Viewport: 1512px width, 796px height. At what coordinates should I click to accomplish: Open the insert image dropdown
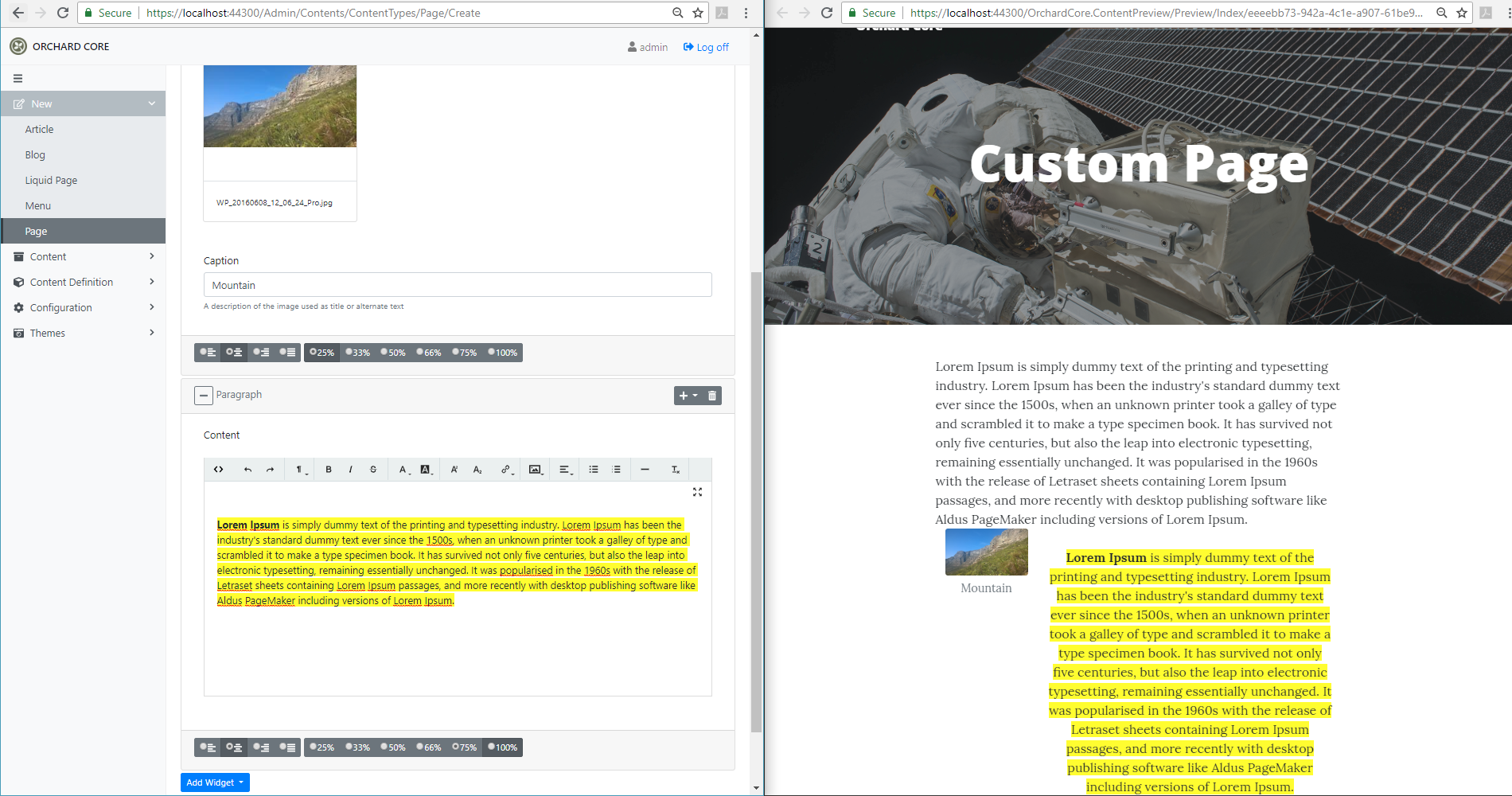click(536, 470)
